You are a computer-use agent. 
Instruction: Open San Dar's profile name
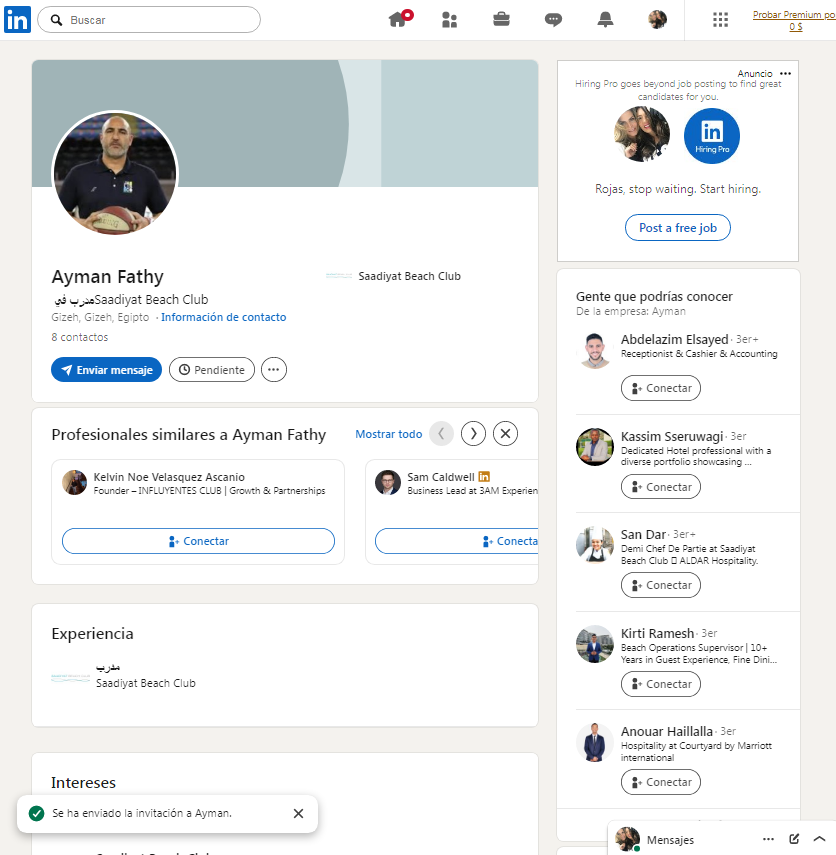pyautogui.click(x=643, y=534)
